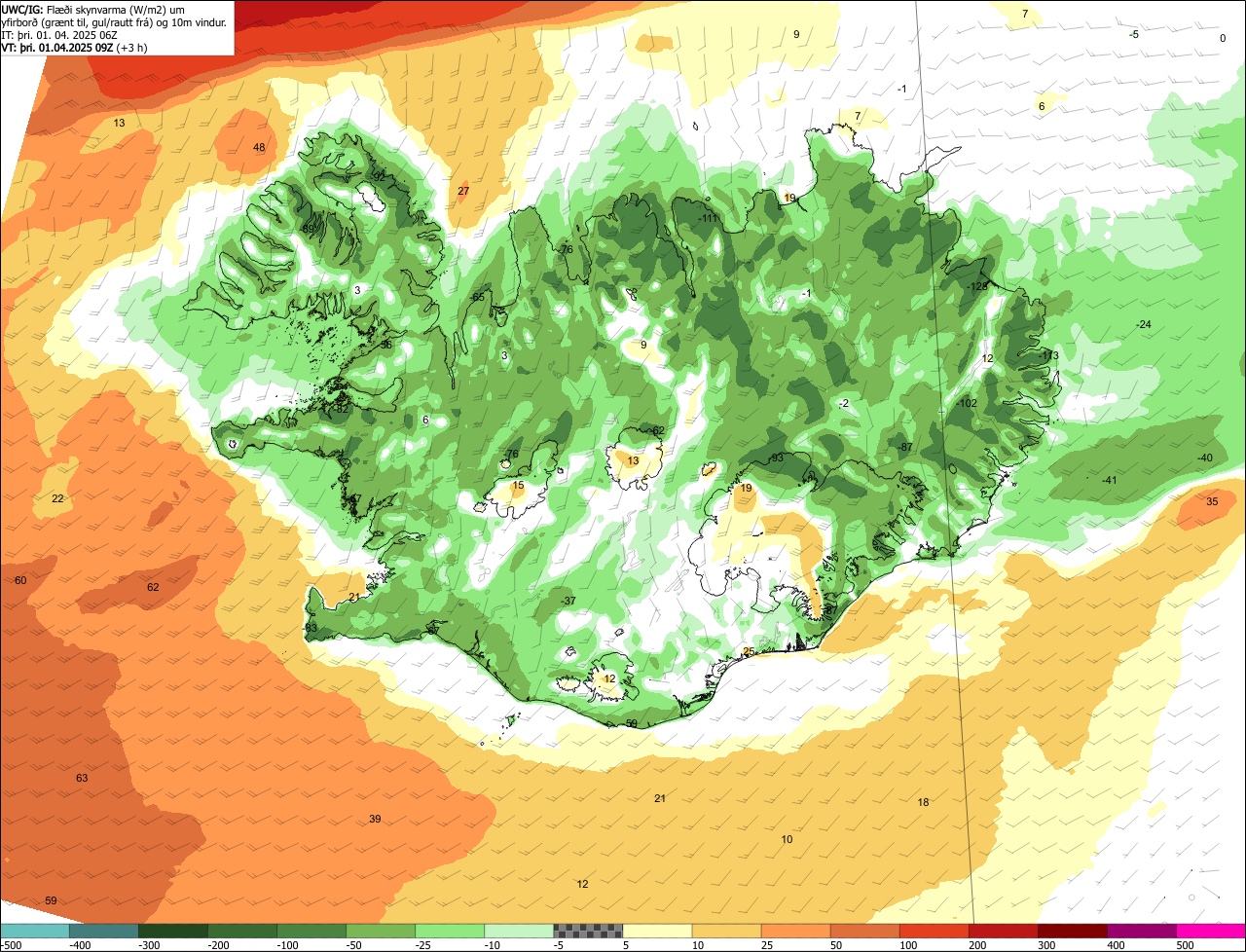Click the map value '48' in the northwest
Image resolution: width=1246 pixels, height=952 pixels.
(259, 148)
